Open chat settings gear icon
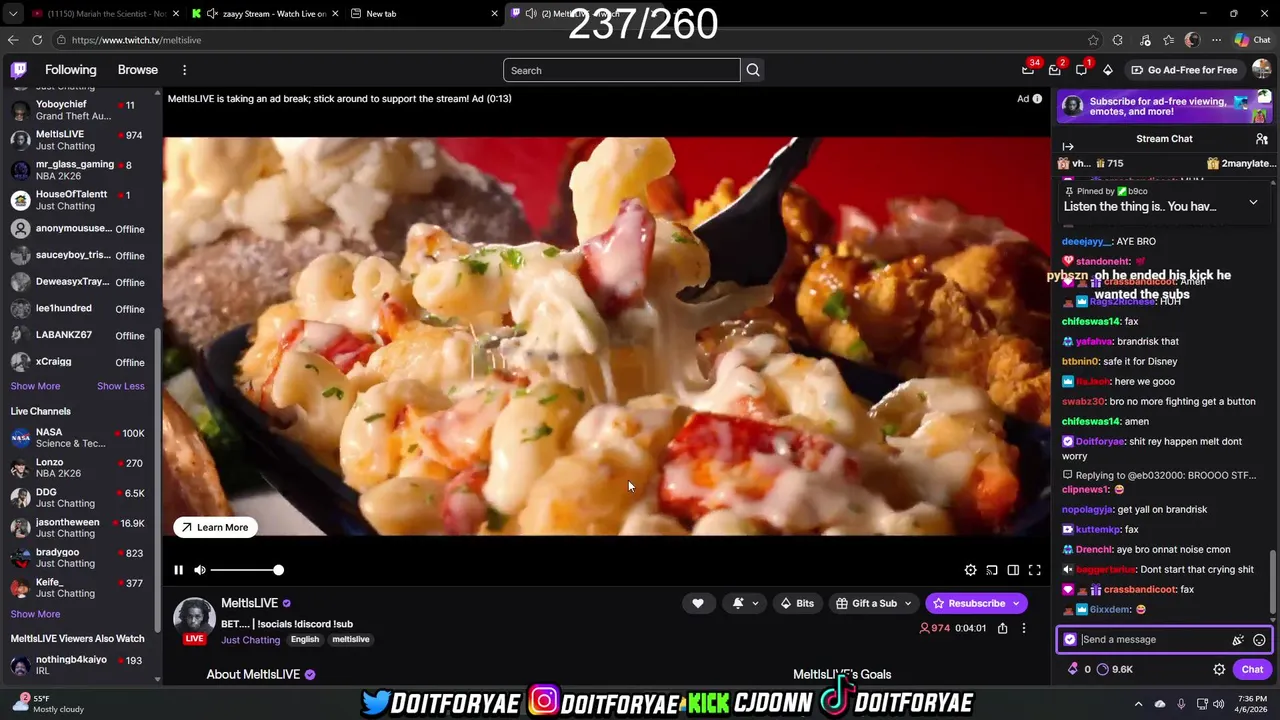This screenshot has height=720, width=1280. click(x=1219, y=670)
